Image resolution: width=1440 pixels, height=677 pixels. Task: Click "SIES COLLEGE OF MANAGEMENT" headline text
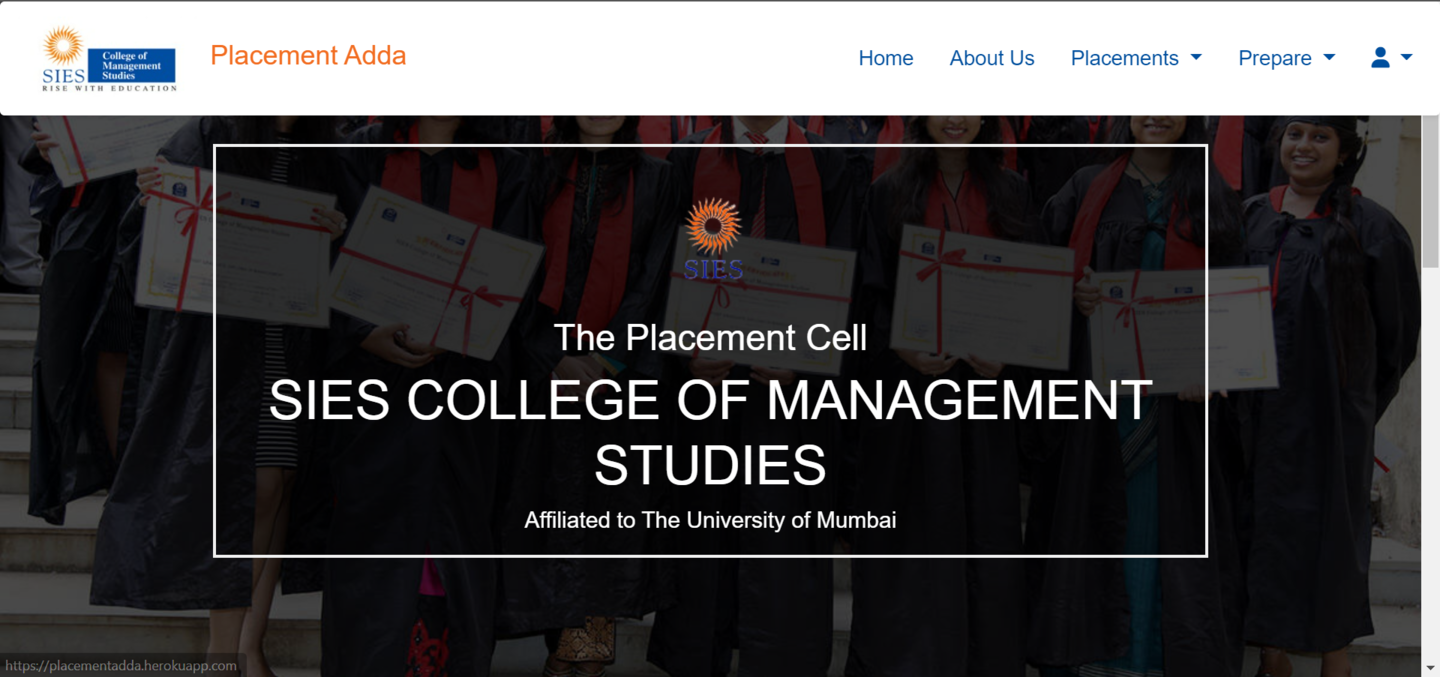pos(710,400)
